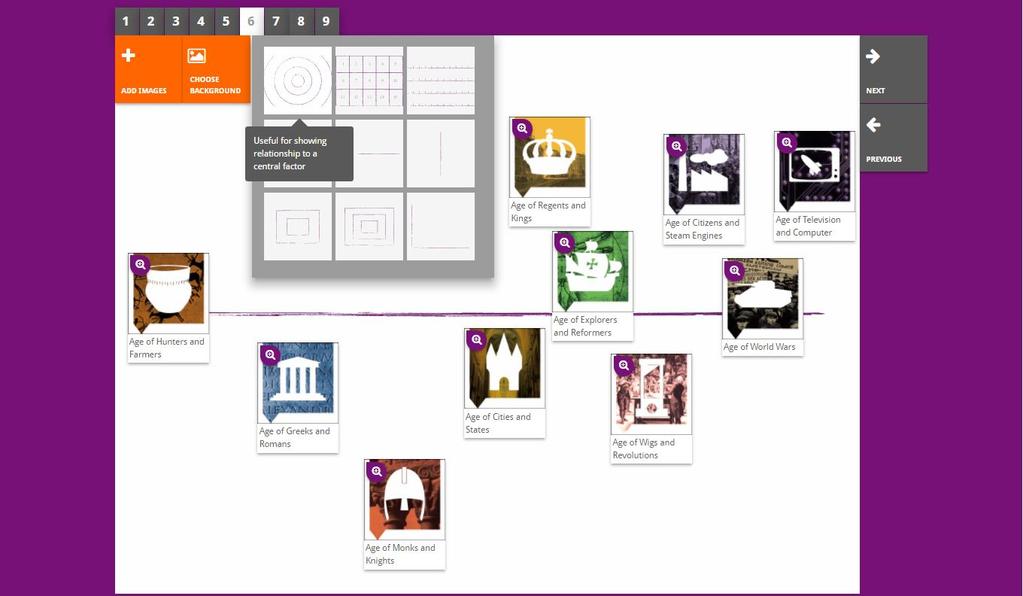Switch to page tab 1

(x=127, y=22)
